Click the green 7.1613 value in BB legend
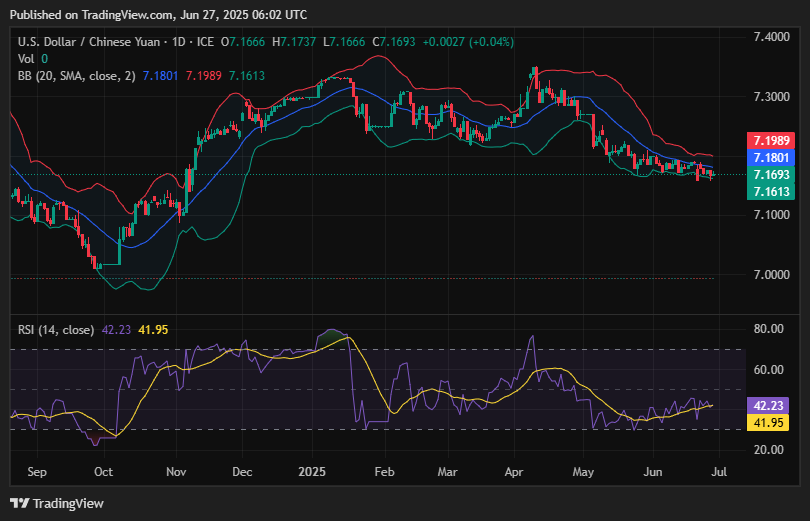Screen dimensions: 810x521 tap(247, 76)
